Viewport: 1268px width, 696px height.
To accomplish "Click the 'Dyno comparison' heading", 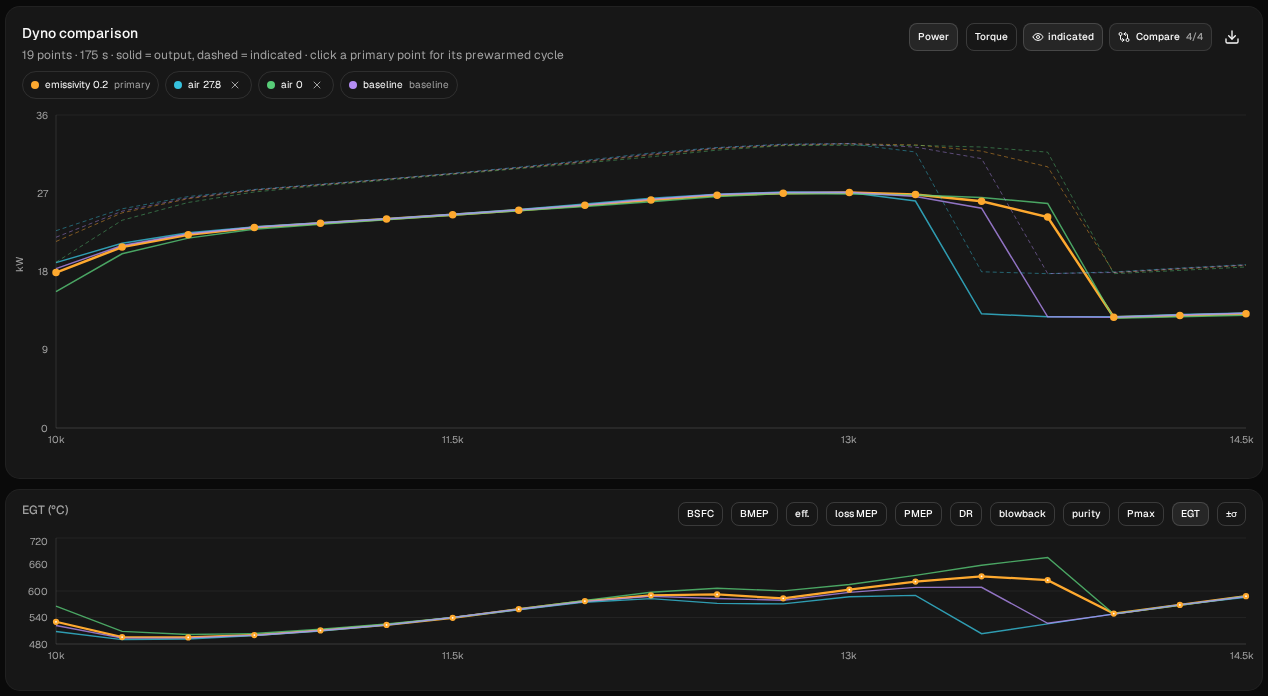I will pos(80,33).
